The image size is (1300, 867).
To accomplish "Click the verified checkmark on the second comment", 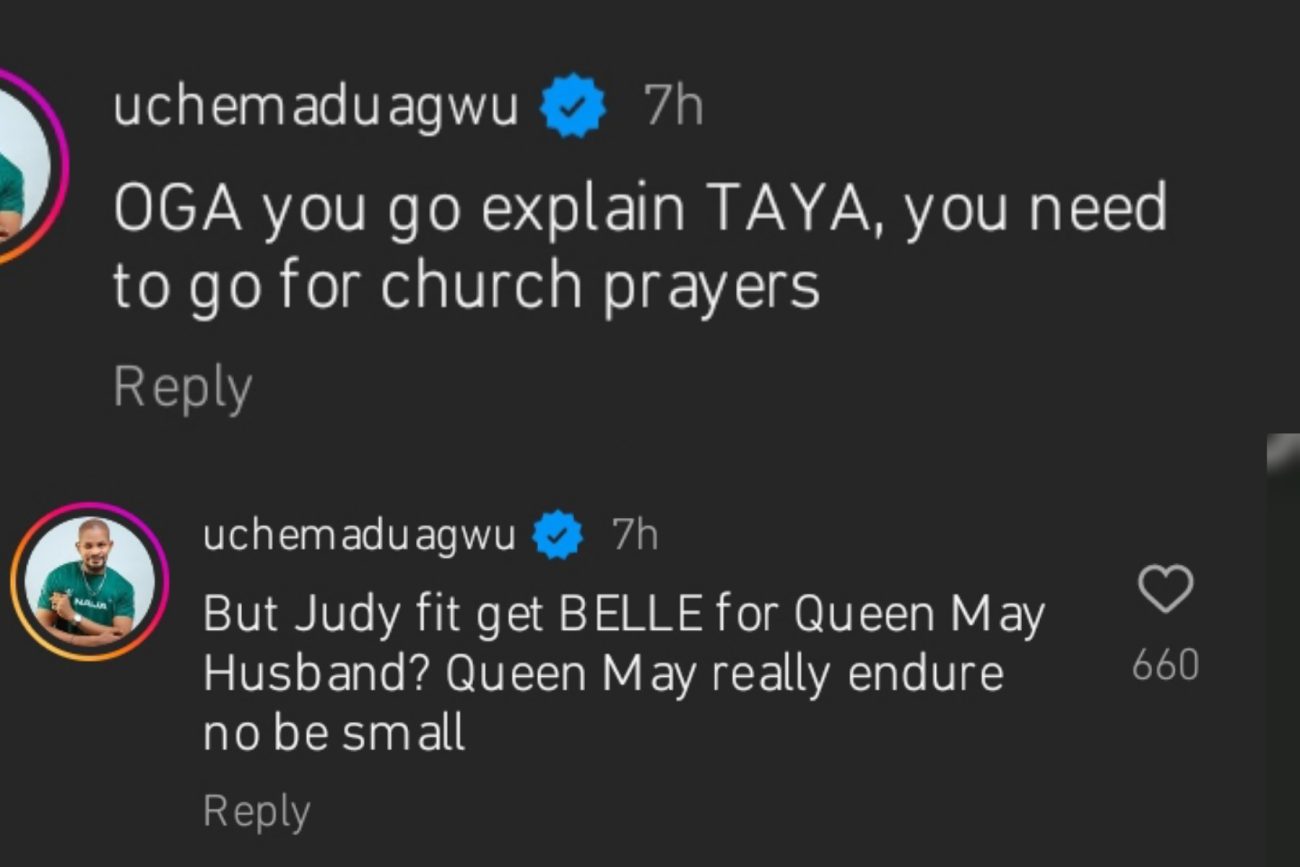I will tap(557, 533).
